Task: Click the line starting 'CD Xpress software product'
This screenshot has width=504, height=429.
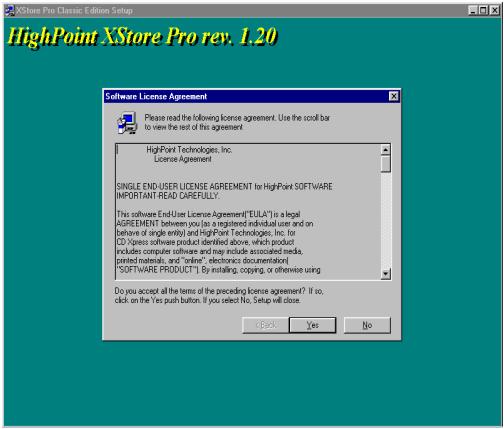Action: (x=205, y=242)
